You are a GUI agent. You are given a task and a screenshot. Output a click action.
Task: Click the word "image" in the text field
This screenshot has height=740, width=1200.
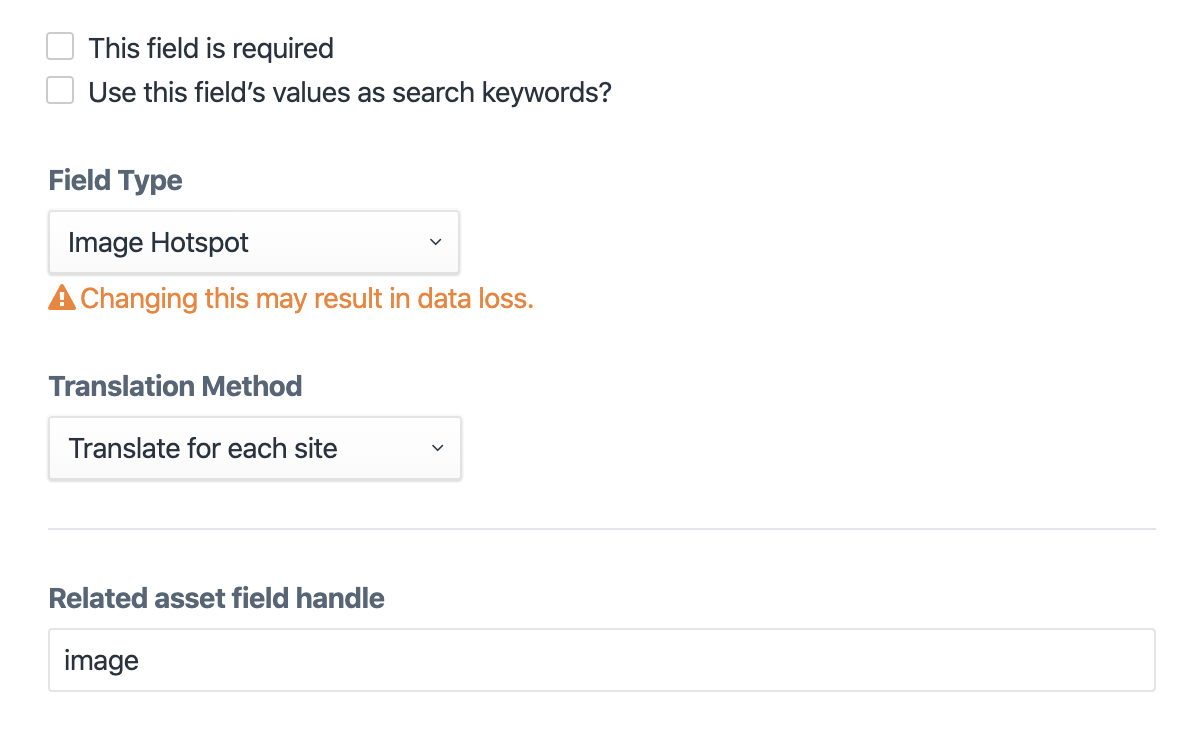101,661
